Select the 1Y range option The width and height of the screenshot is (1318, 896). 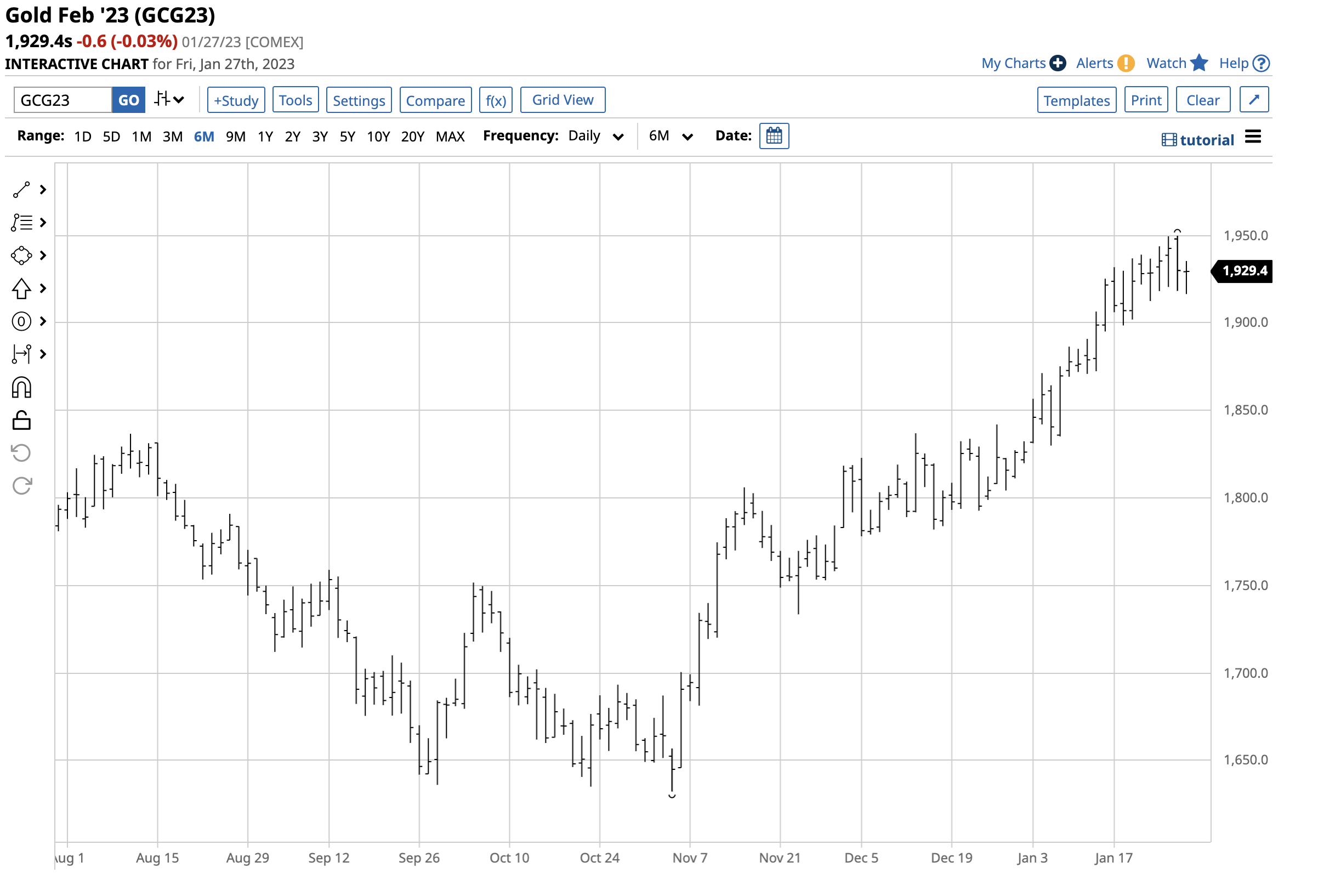(266, 137)
